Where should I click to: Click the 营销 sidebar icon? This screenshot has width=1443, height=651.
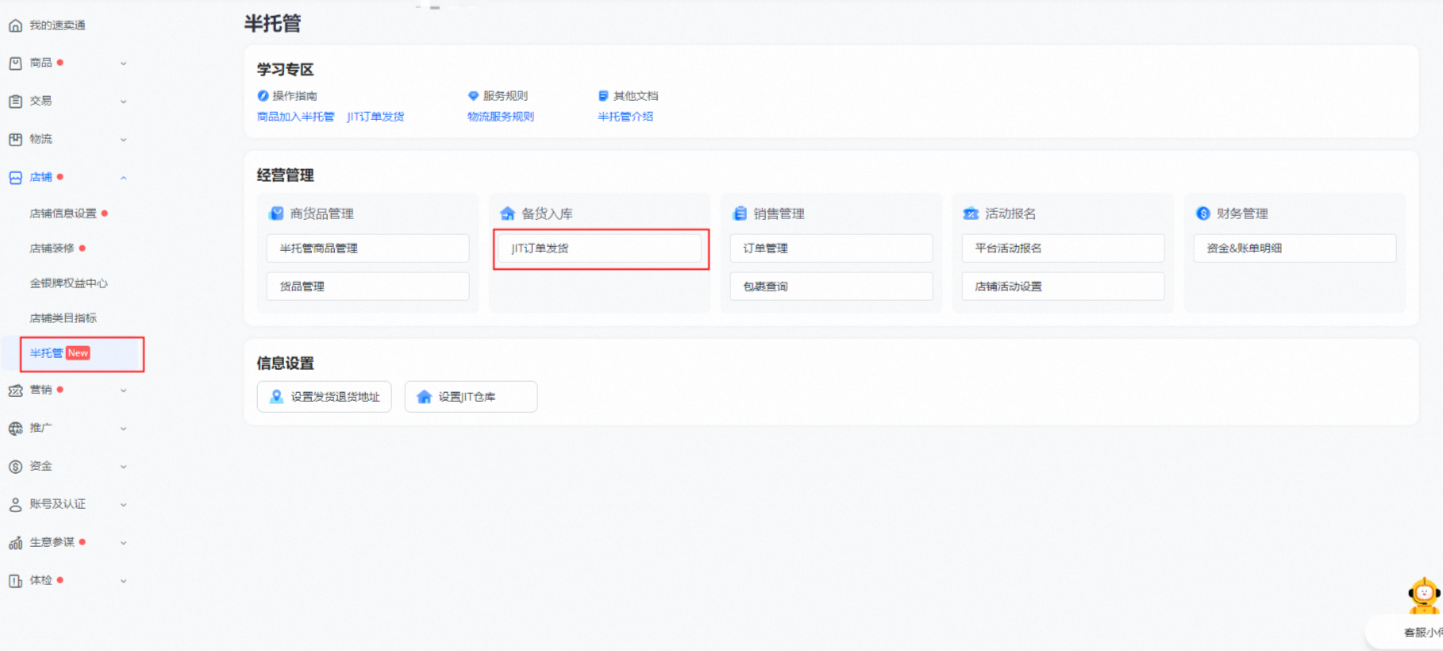pos(15,390)
